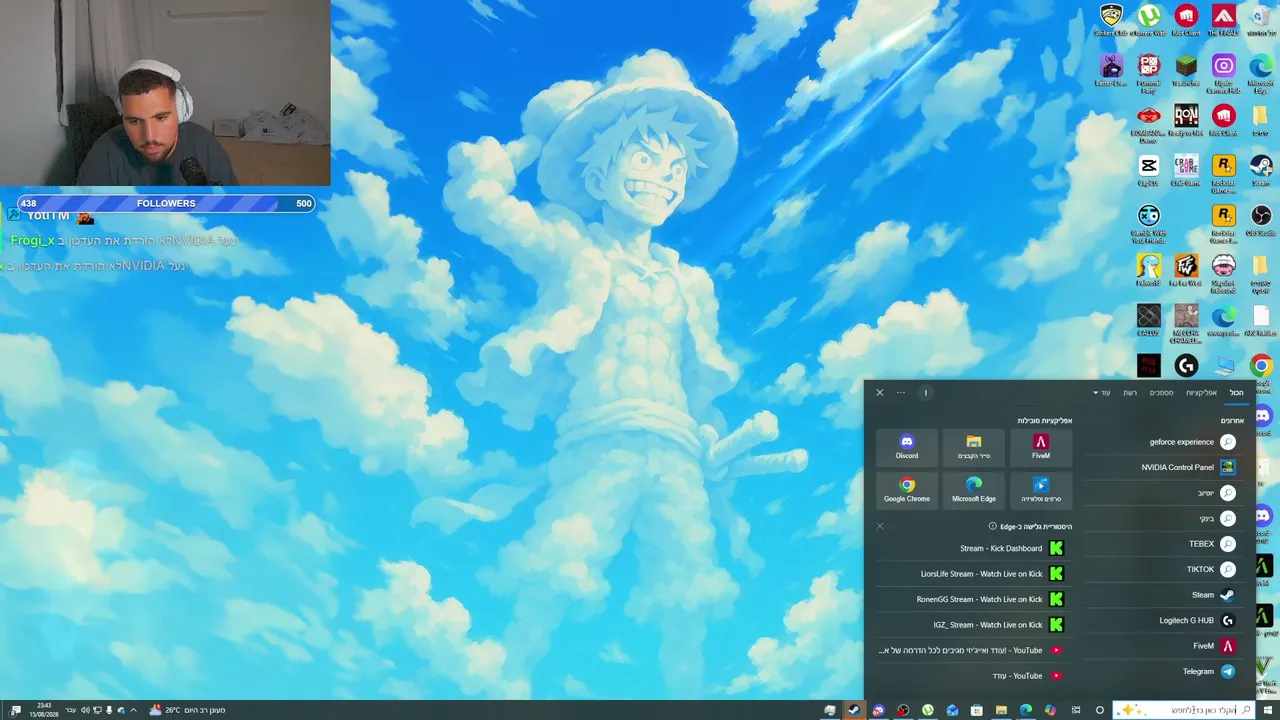Open Google Chrome tile in search panel
Screen dimensions: 1280x720
tap(907, 490)
